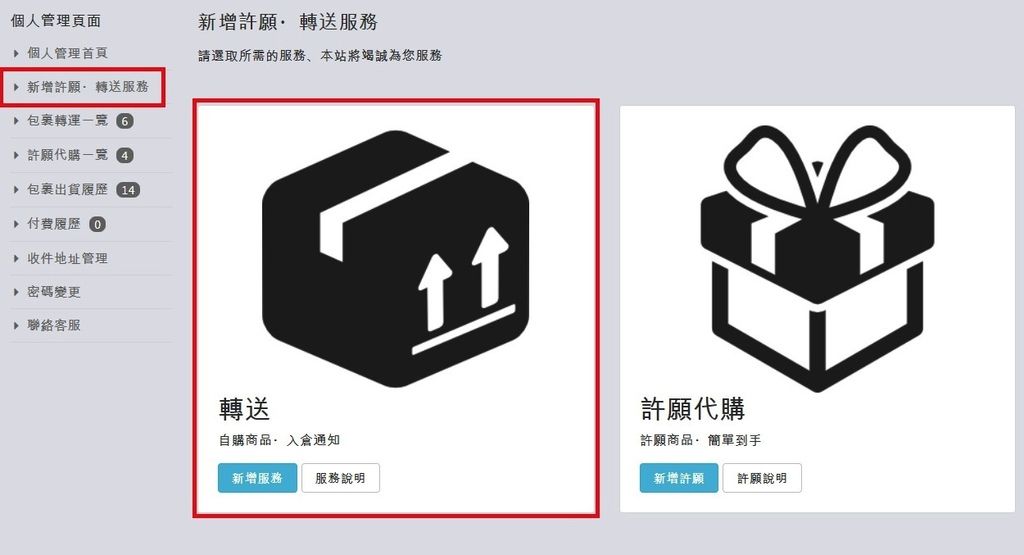Click the arrow before 收件地址管理
This screenshot has width=1024, height=555.
16,259
